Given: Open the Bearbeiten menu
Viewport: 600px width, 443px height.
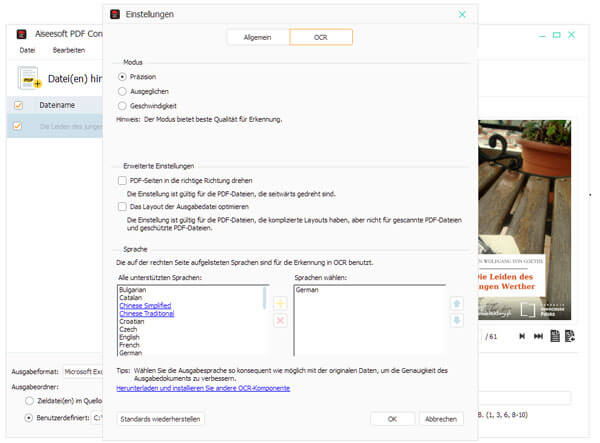Looking at the screenshot, I should click(x=69, y=49).
